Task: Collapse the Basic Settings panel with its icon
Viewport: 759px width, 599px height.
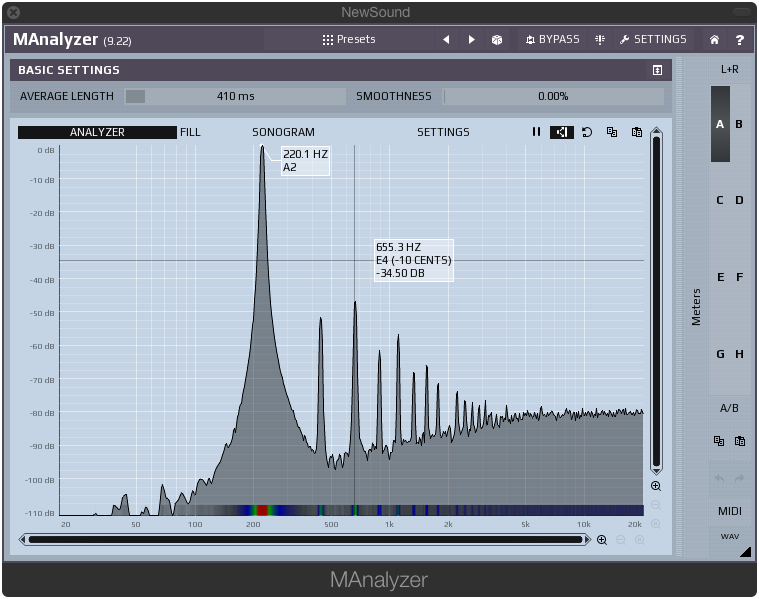Action: point(657,70)
